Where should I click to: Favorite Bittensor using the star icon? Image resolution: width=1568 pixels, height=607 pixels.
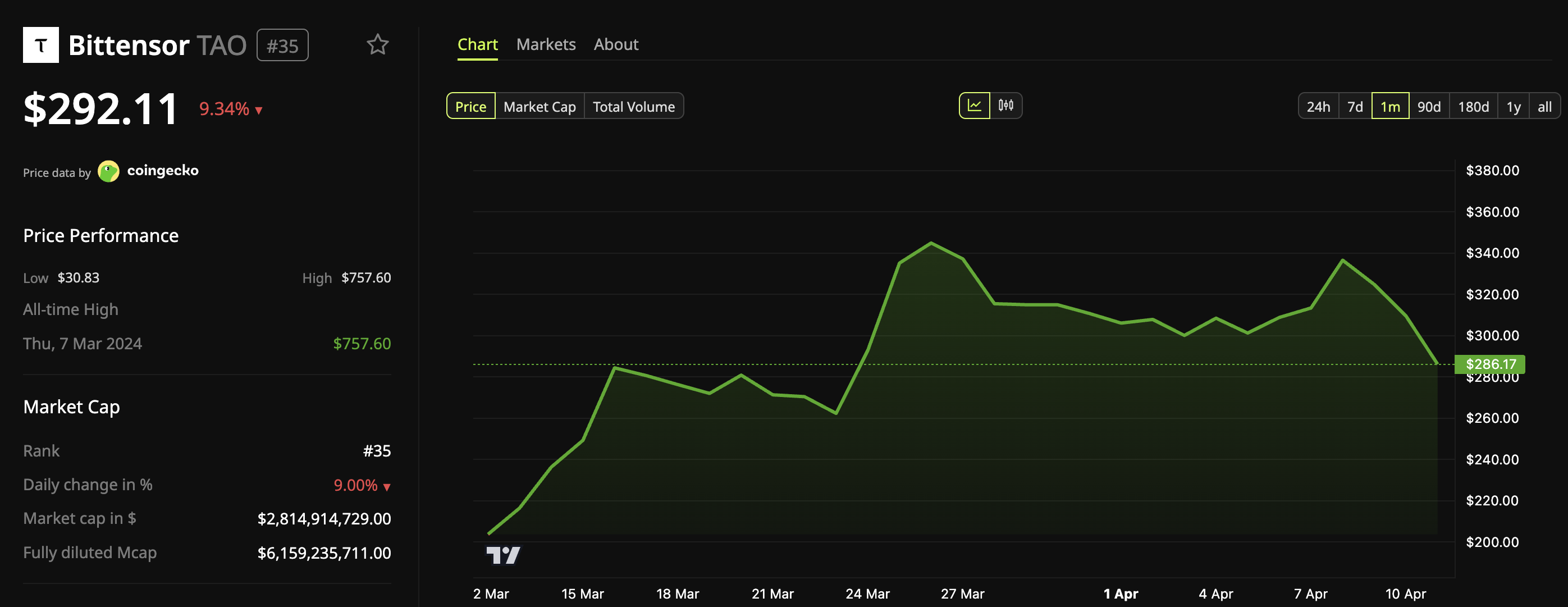tap(377, 44)
